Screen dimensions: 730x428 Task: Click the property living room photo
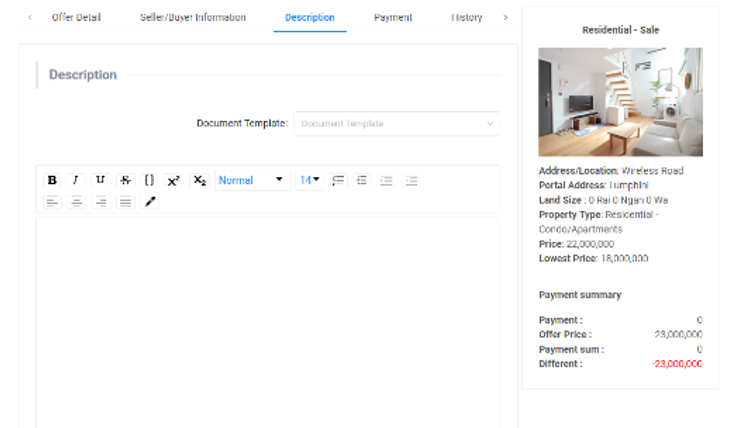click(620, 102)
